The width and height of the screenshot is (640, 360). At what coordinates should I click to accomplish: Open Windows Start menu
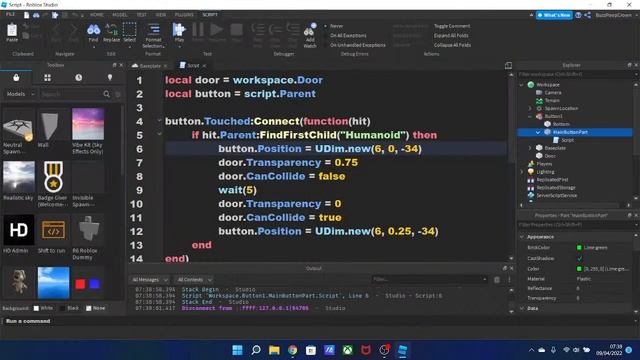pos(237,350)
